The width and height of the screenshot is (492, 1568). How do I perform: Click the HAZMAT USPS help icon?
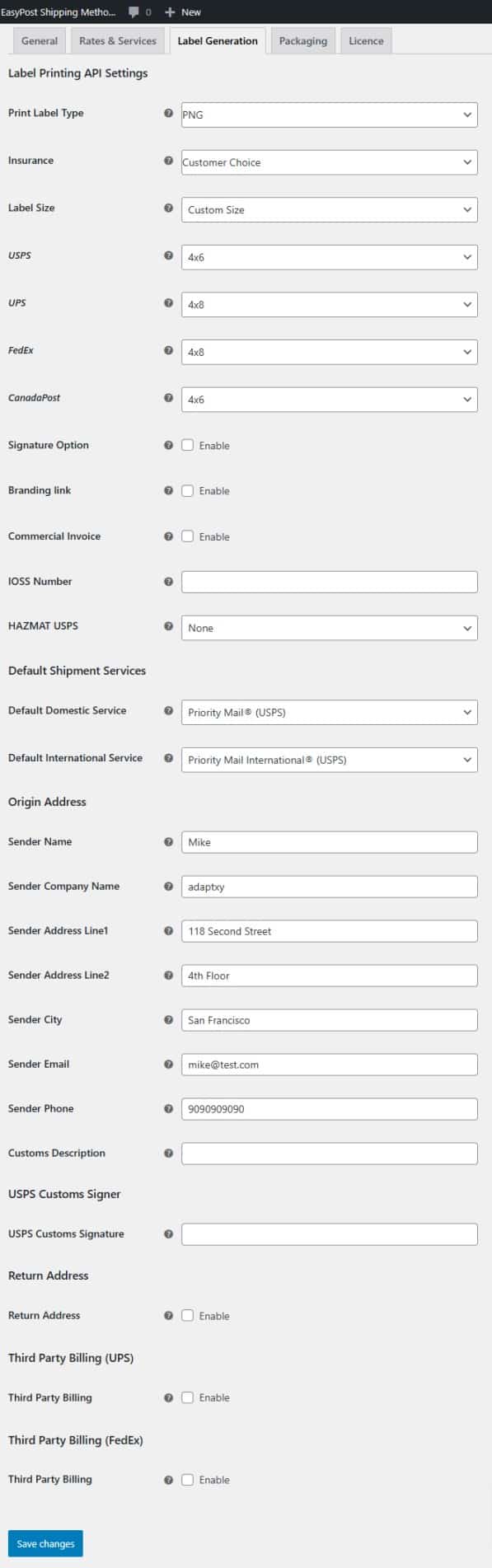(x=168, y=625)
